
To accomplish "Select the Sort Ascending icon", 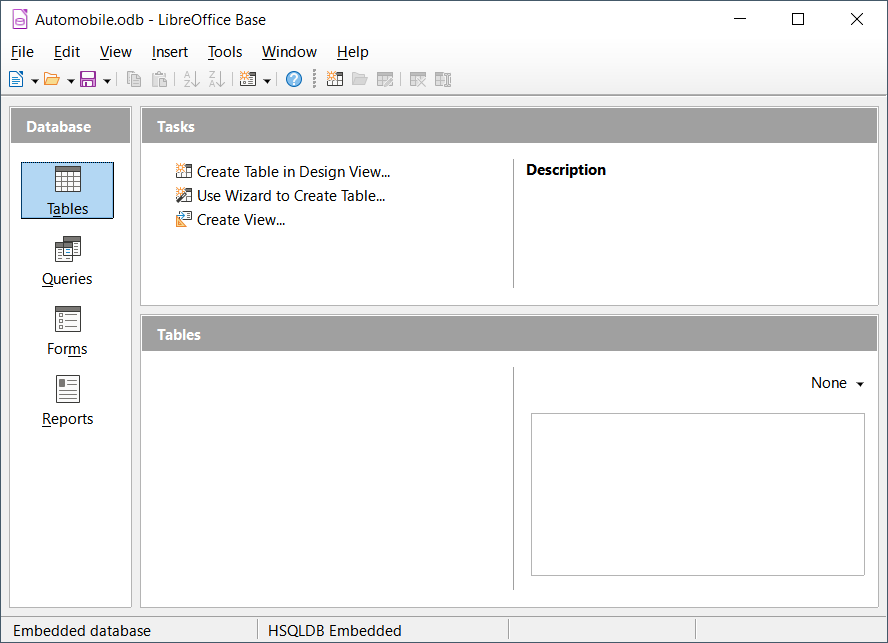I will coord(189,79).
